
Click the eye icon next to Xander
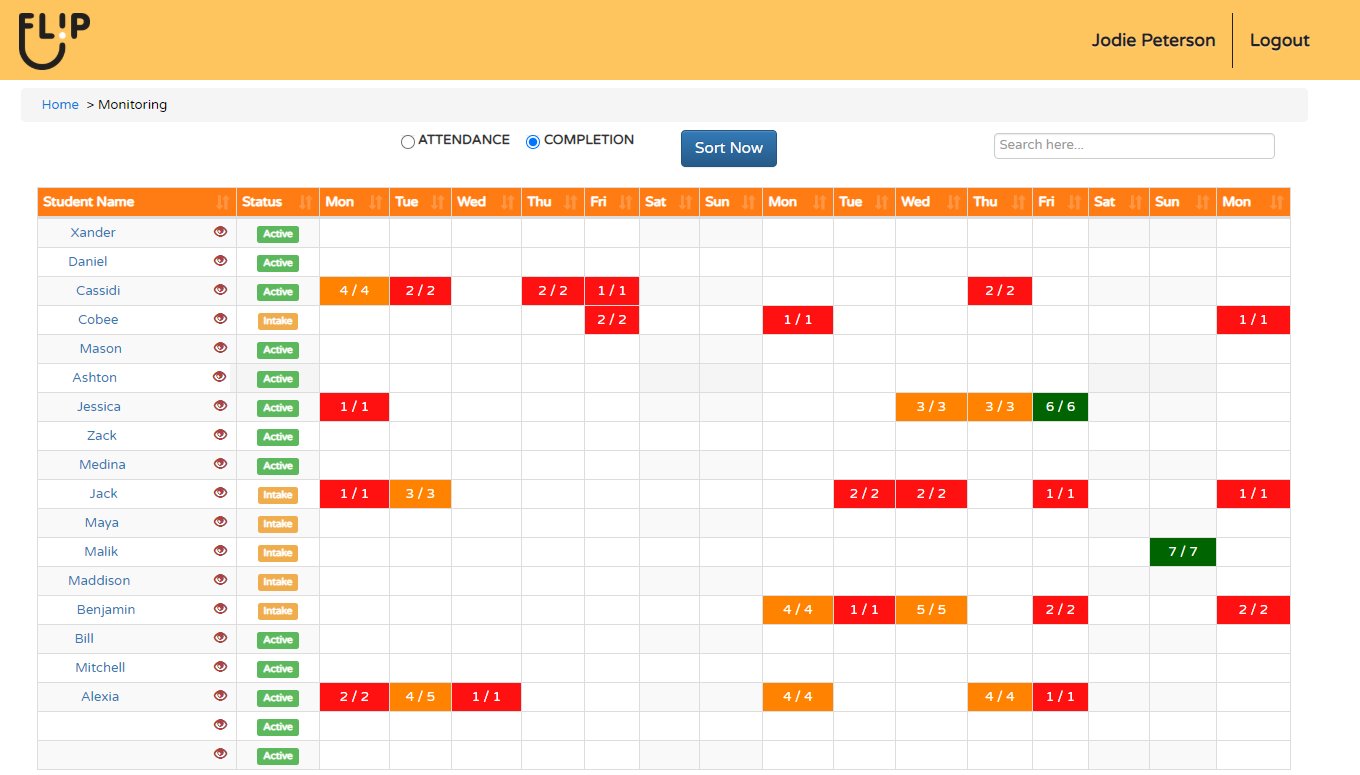coord(220,232)
